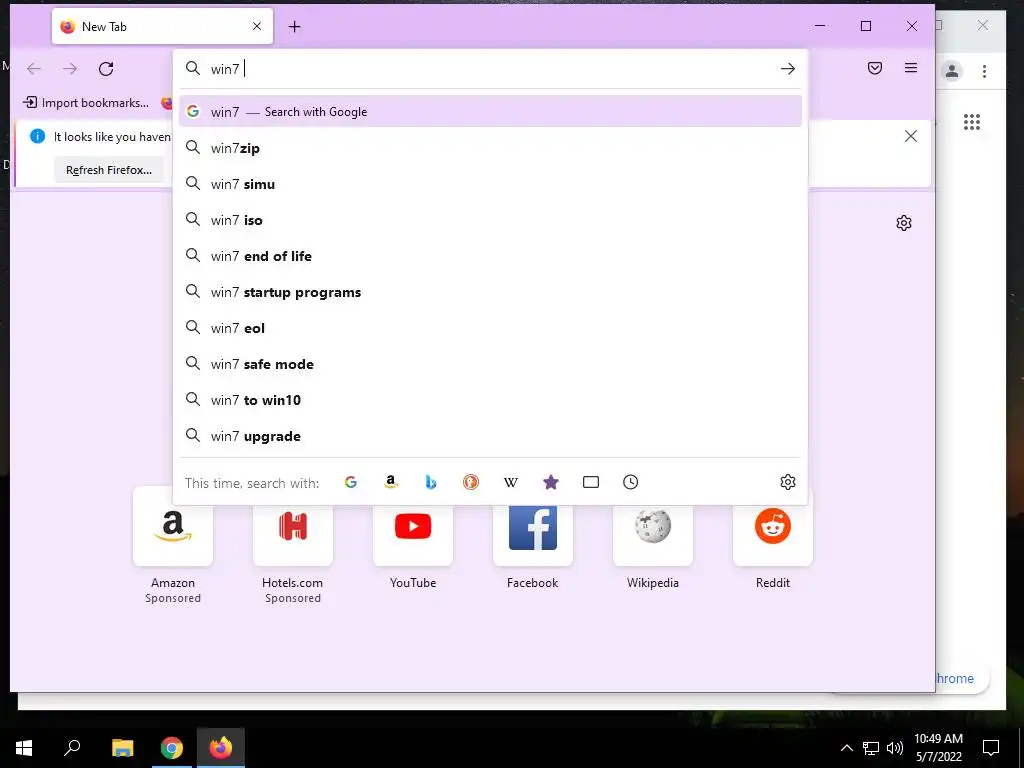The height and width of the screenshot is (768, 1024).
Task: Open new tab personalize gear icon
Action: click(x=904, y=223)
